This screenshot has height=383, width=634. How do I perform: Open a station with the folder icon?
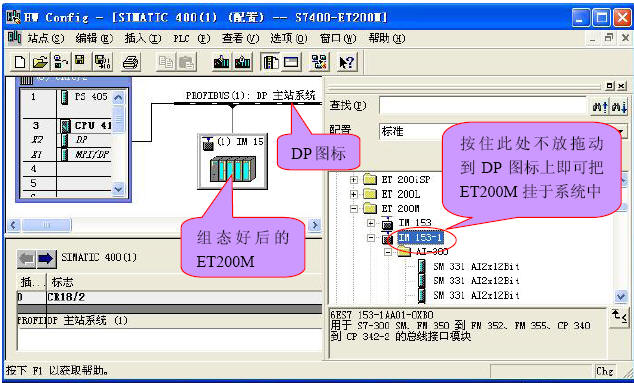coord(40,62)
